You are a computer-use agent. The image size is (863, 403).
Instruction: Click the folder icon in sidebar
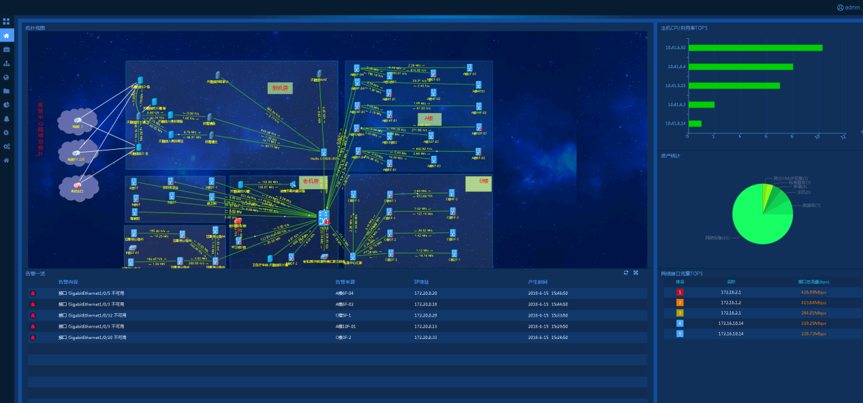(x=6, y=91)
